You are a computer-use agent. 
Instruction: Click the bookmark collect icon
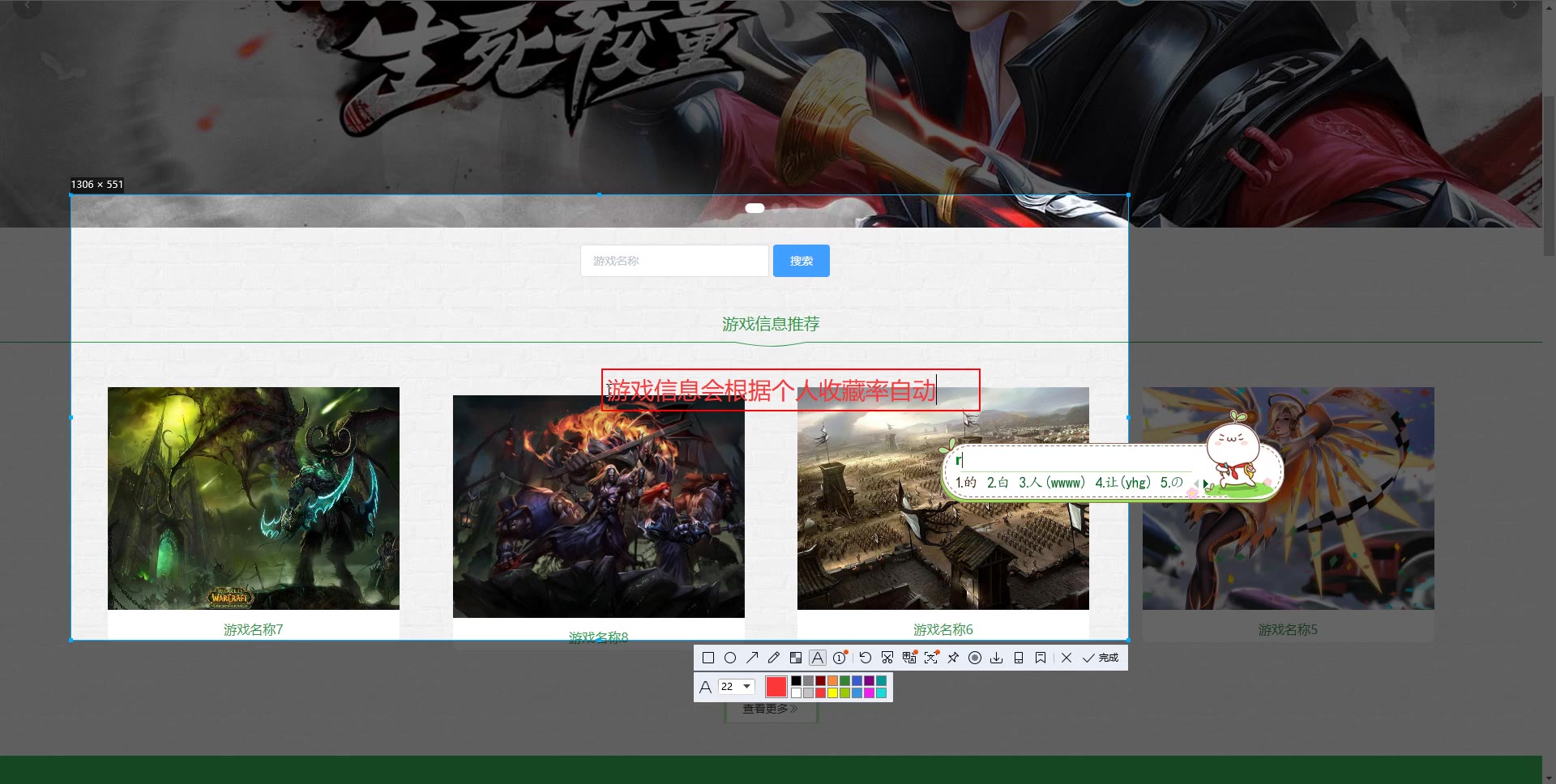pyautogui.click(x=1041, y=658)
